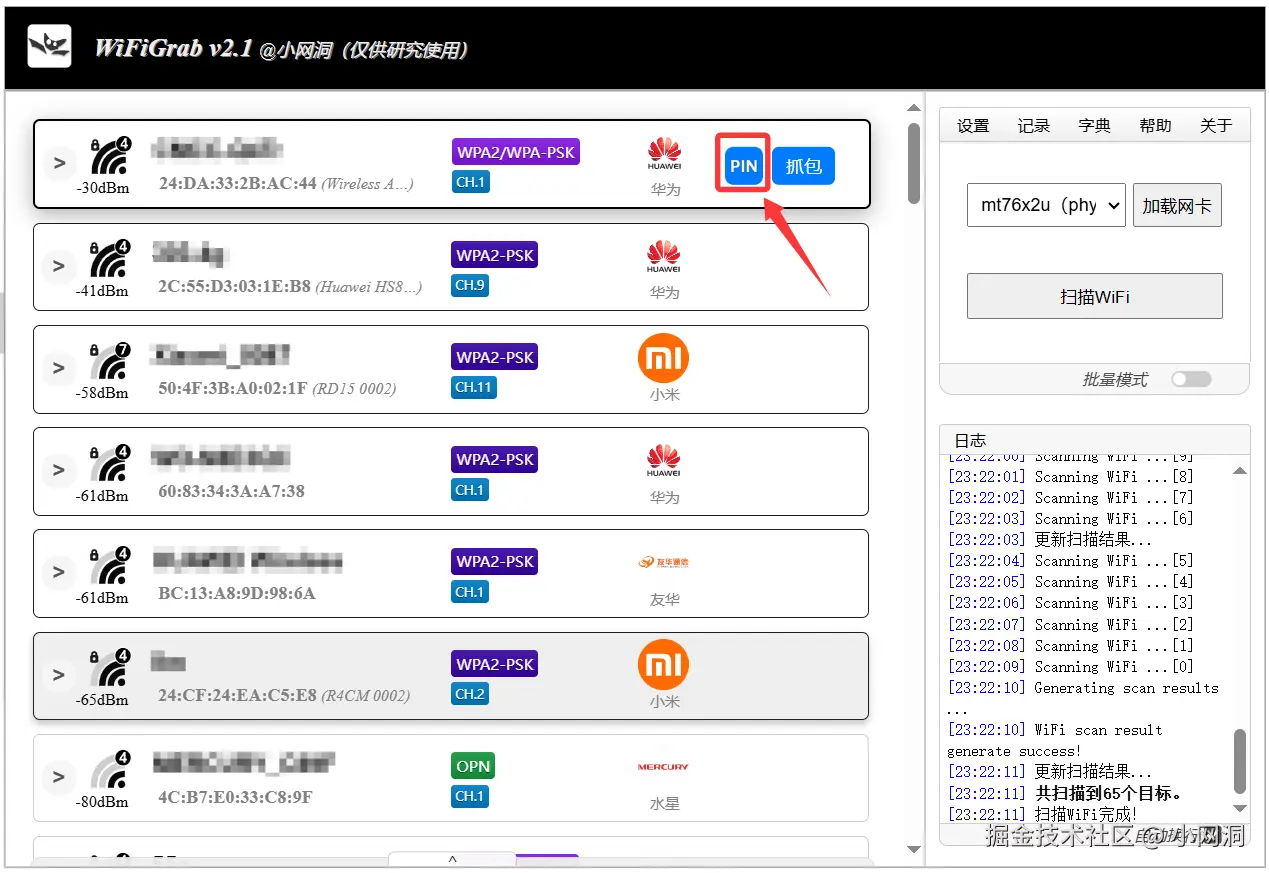Click signal icon of the -30dBm network
Screen dimensions: 1269x873
[x=110, y=157]
